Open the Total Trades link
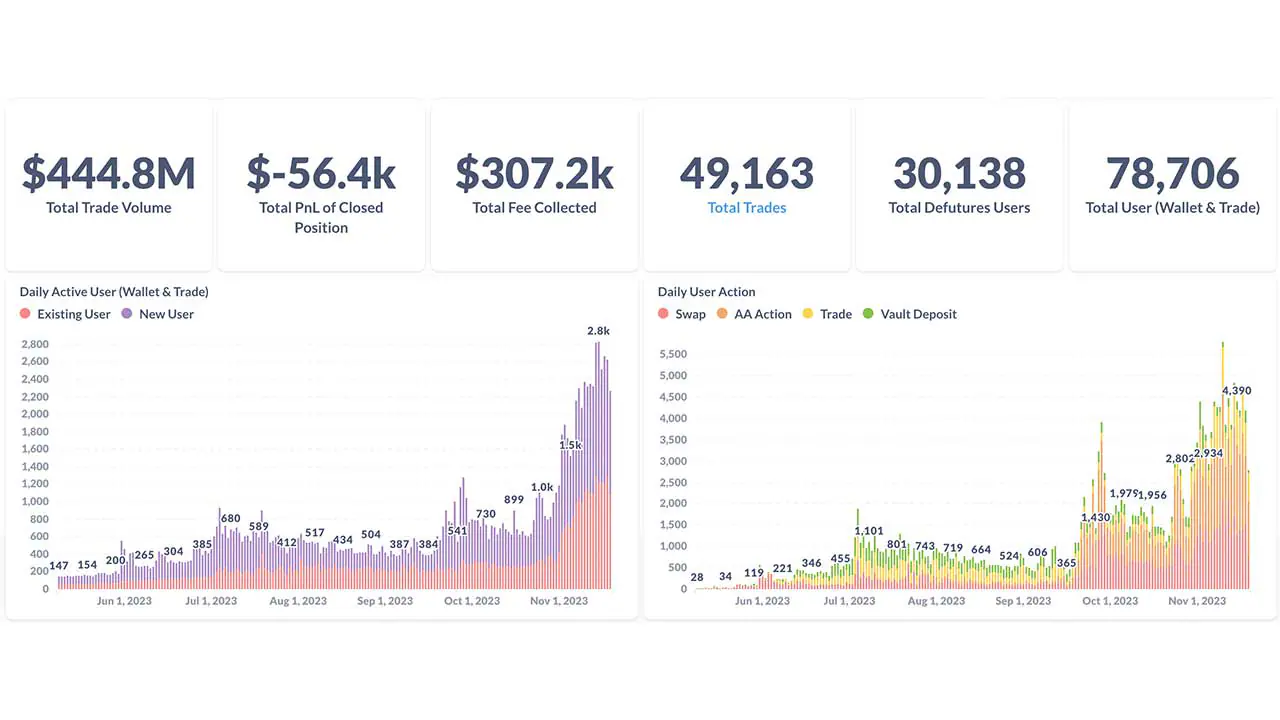Screen dimensions: 1280x720 tap(746, 208)
